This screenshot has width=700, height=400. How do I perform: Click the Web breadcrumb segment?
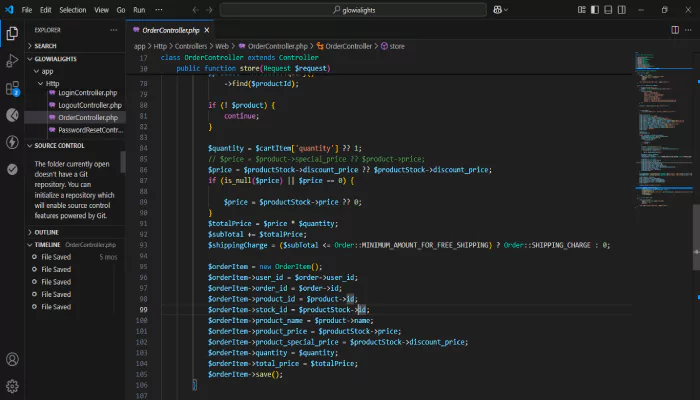click(x=222, y=46)
